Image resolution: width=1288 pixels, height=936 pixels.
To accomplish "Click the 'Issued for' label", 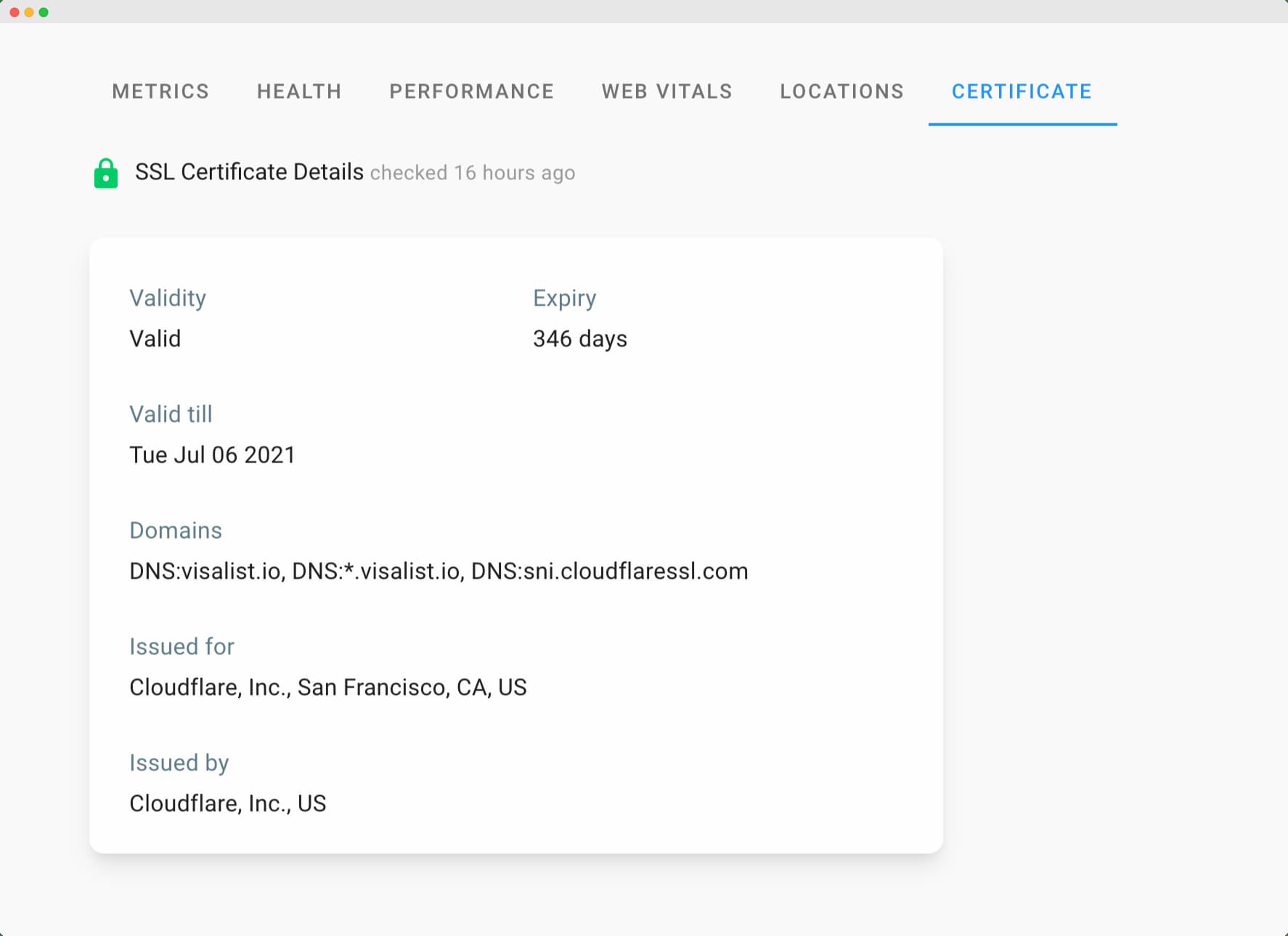I will pos(182,646).
